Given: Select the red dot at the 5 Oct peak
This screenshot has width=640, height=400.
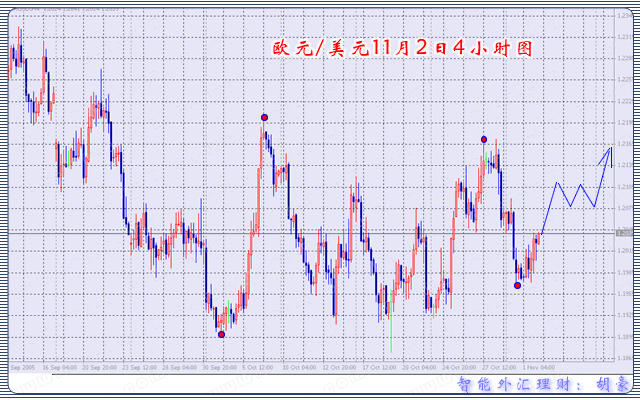Looking at the screenshot, I should pyautogui.click(x=264, y=118).
